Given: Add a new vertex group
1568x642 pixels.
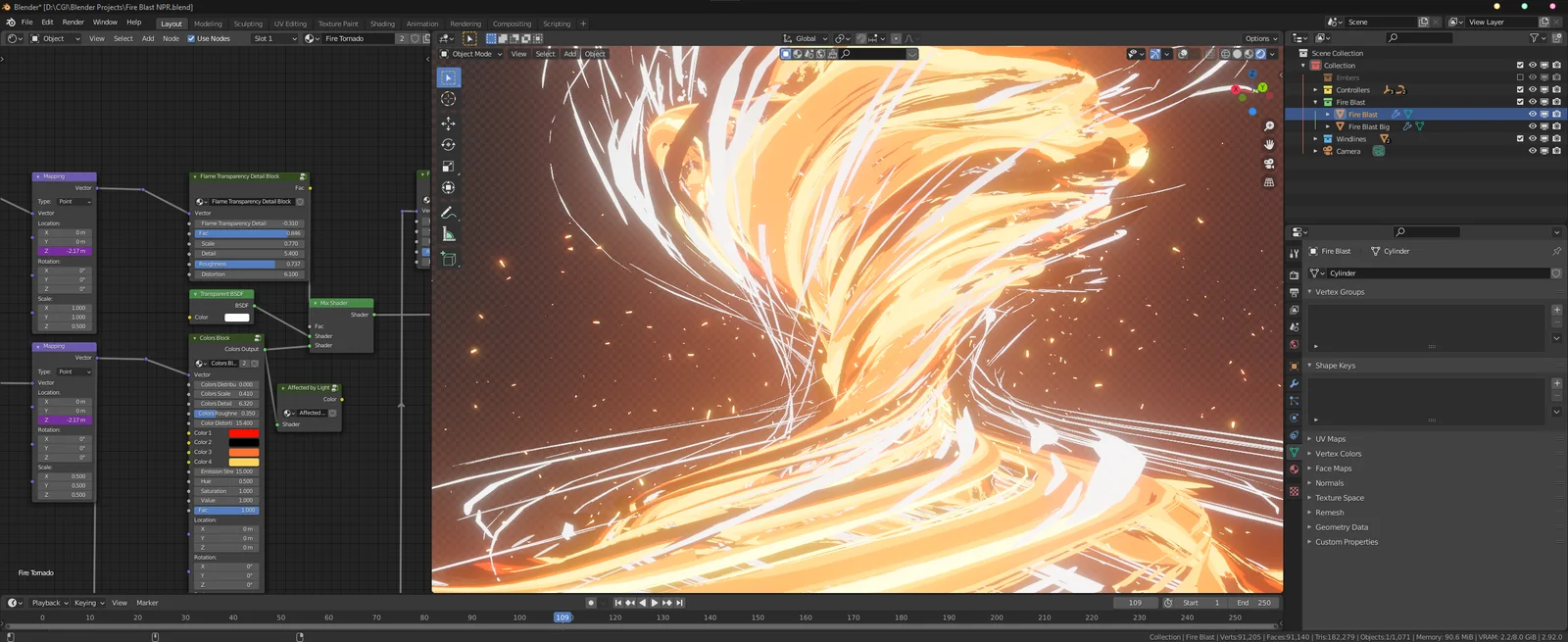Looking at the screenshot, I should tap(1556, 310).
